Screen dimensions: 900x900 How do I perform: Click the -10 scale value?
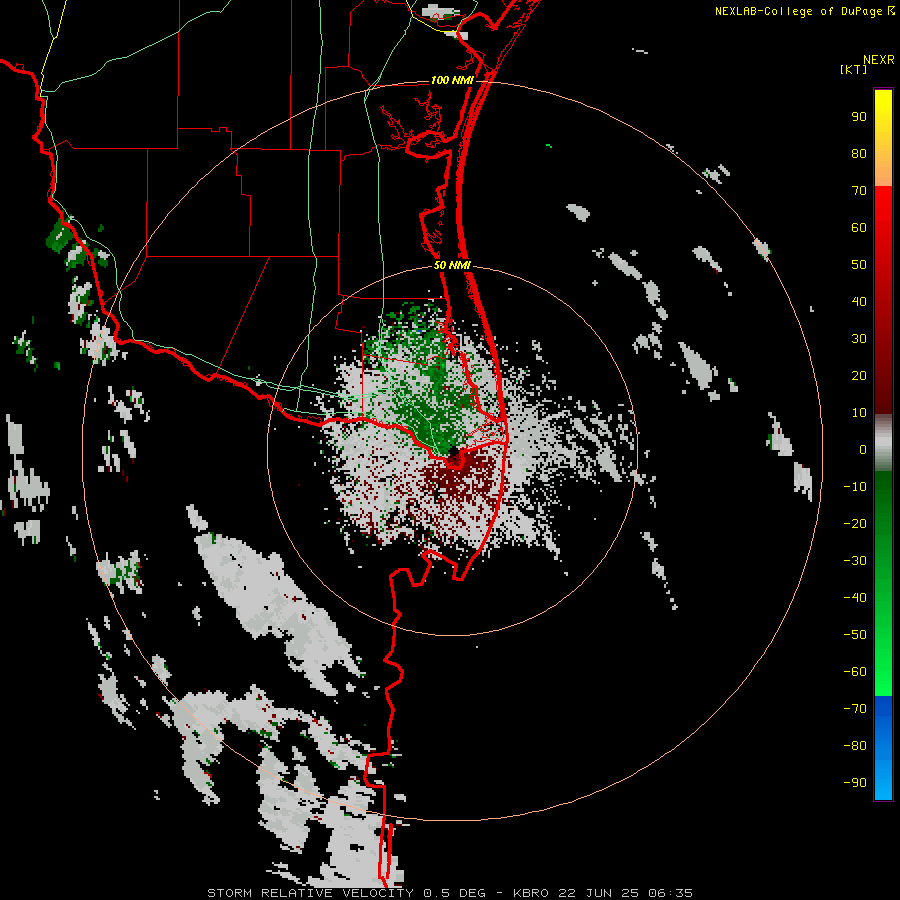tap(855, 487)
